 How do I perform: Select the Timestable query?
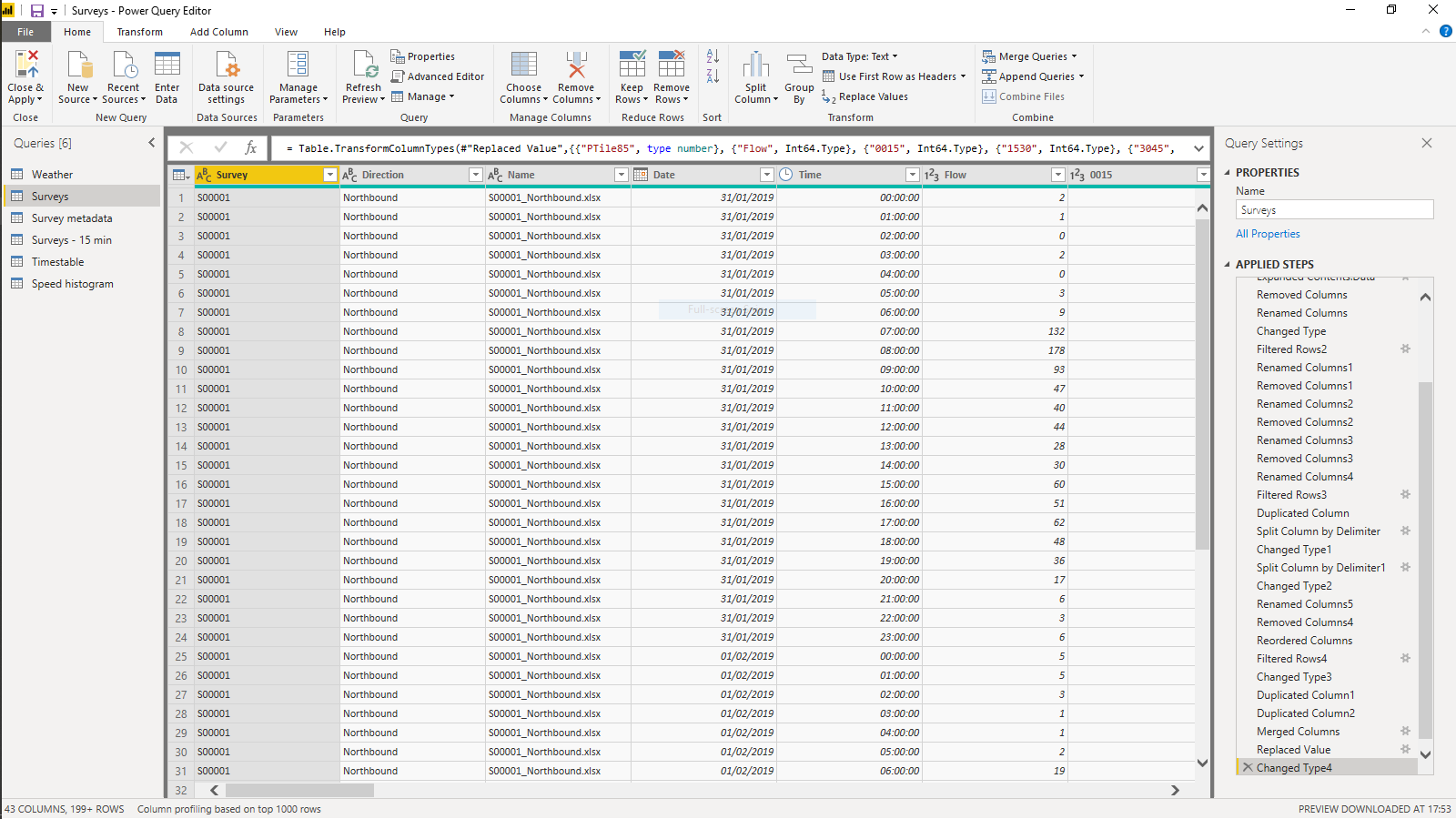point(82,262)
